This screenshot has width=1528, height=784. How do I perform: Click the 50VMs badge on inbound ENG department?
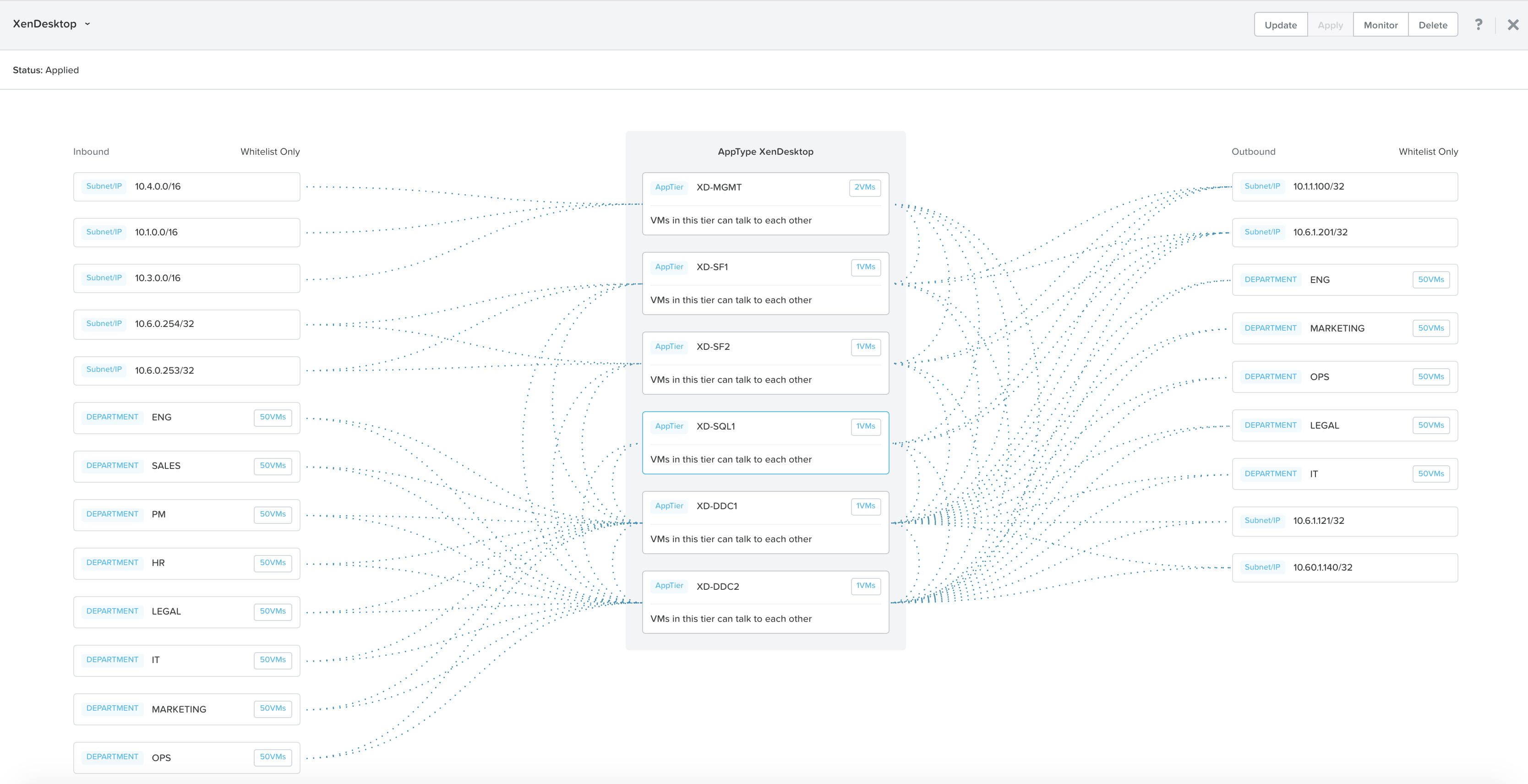coord(273,417)
